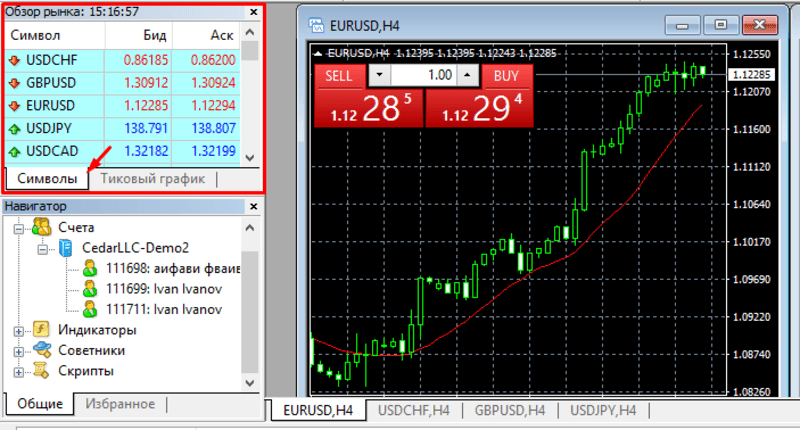800x430 pixels.
Task: Click the USDJPY green up-arrow icon
Action: (x=14, y=129)
